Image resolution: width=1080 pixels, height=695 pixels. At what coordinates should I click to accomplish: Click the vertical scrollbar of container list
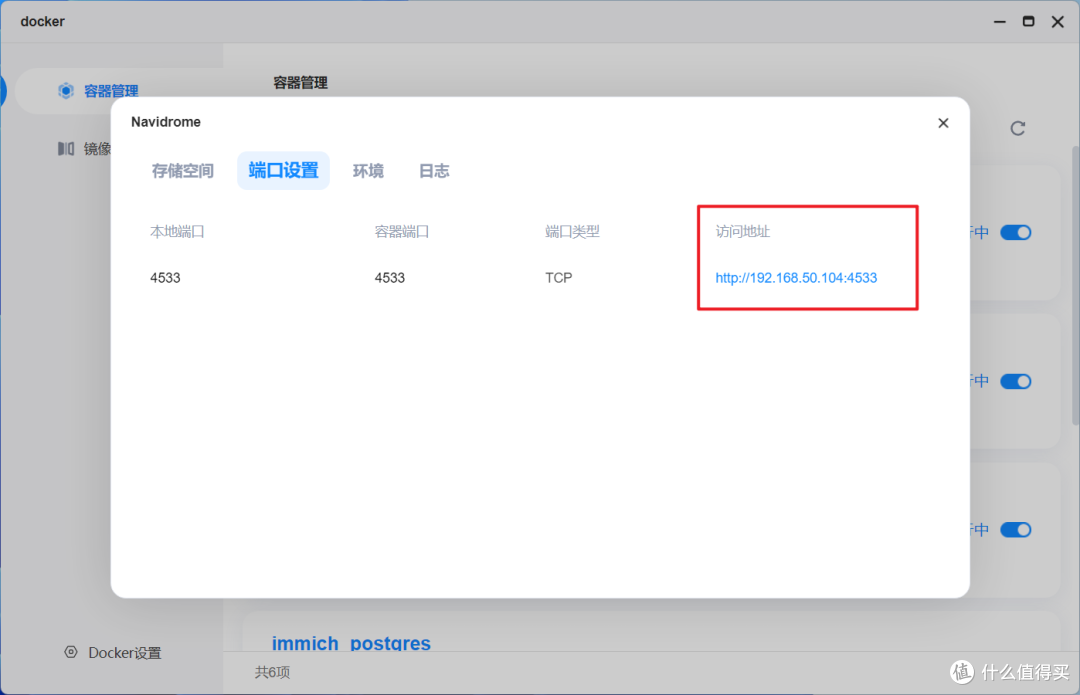tap(1075, 285)
